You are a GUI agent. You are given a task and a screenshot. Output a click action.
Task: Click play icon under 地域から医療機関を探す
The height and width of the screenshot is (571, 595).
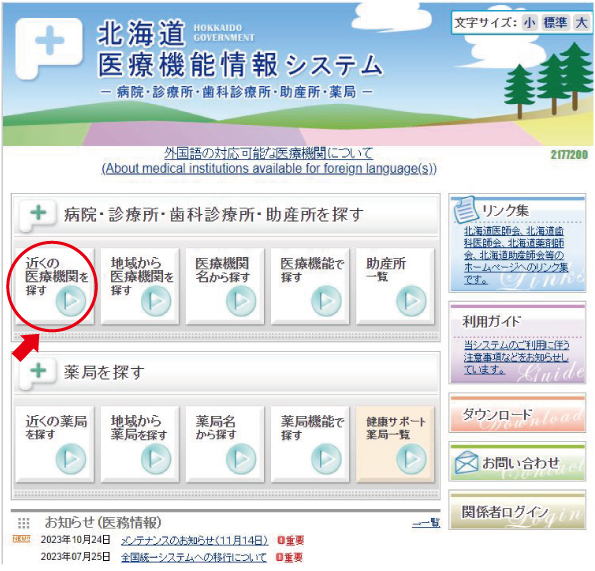point(156,301)
